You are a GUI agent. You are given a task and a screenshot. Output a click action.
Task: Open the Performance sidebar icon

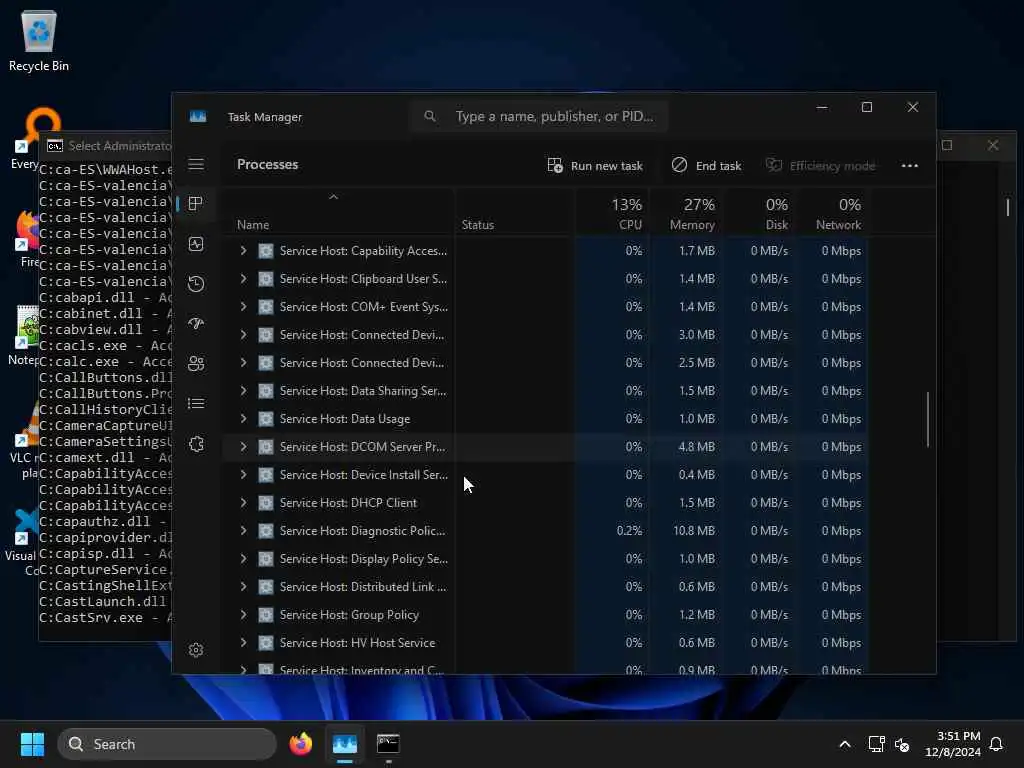click(196, 244)
